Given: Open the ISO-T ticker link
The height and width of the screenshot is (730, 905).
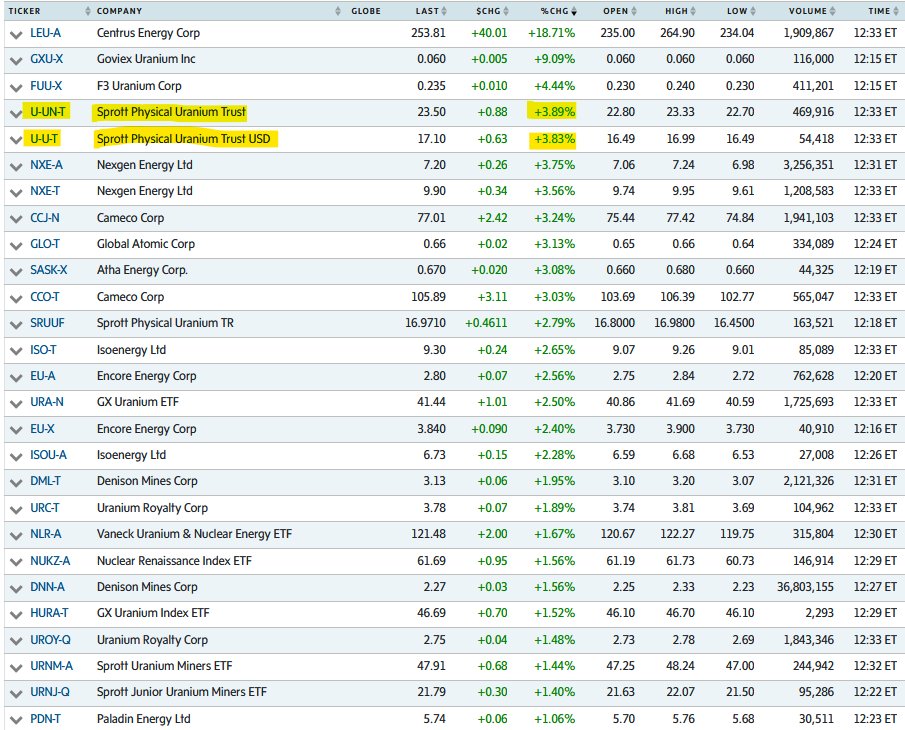Looking at the screenshot, I should click(43, 350).
